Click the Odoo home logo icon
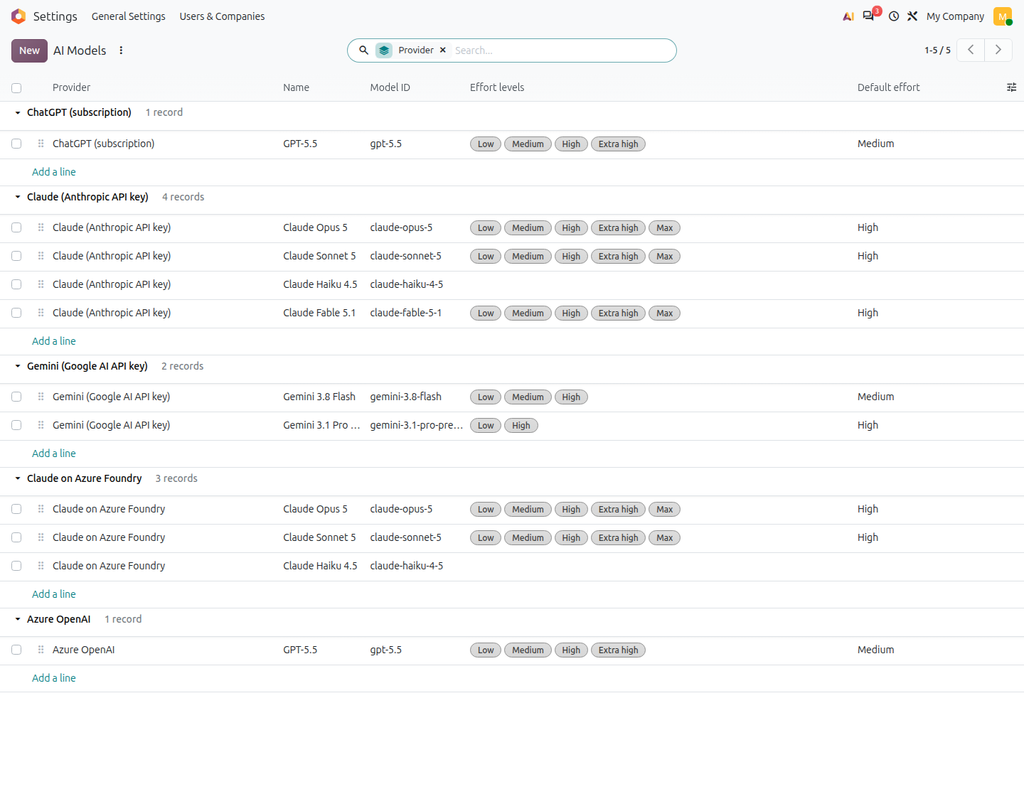Image resolution: width=1024 pixels, height=789 pixels. click(18, 16)
